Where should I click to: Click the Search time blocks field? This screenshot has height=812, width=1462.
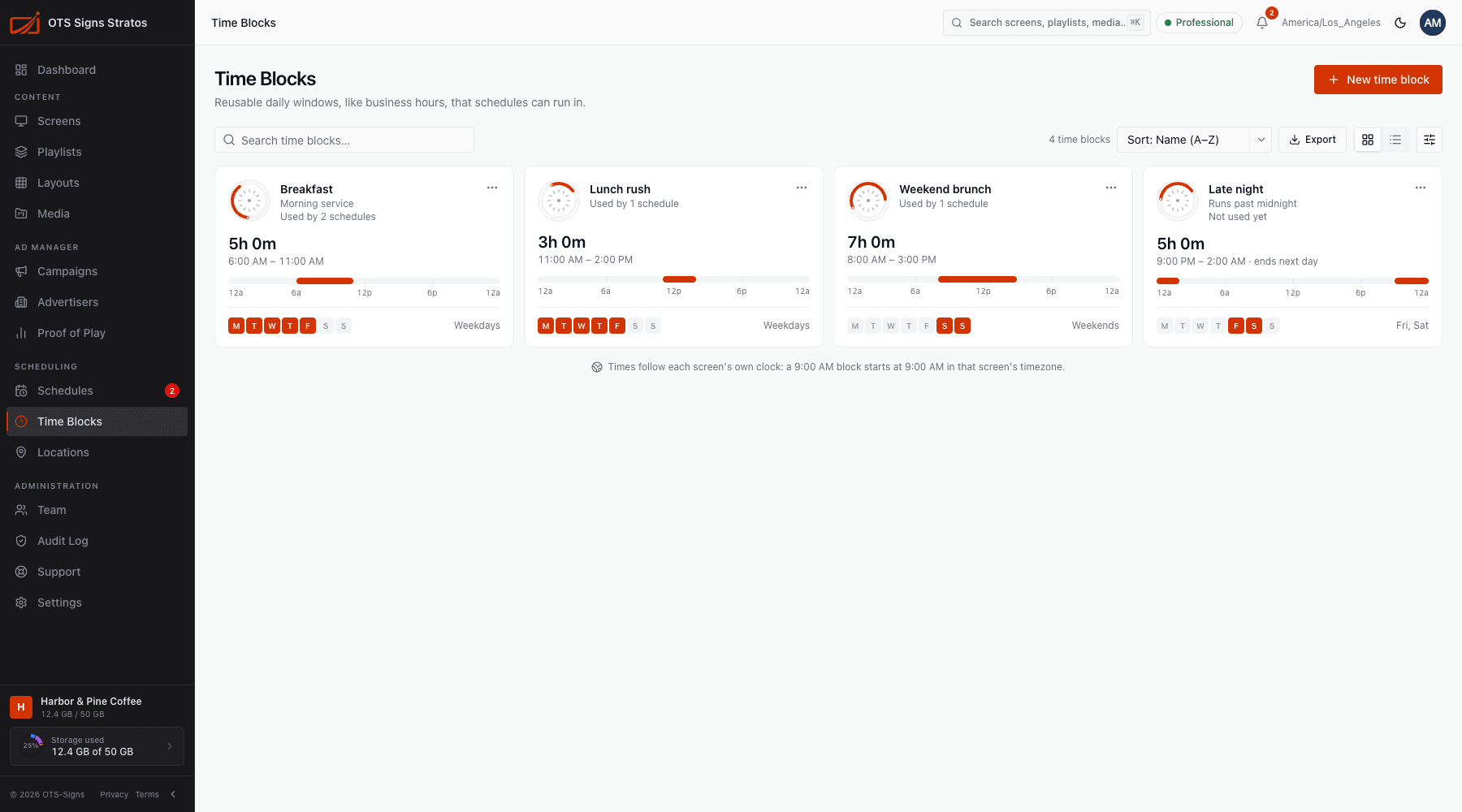(x=344, y=140)
